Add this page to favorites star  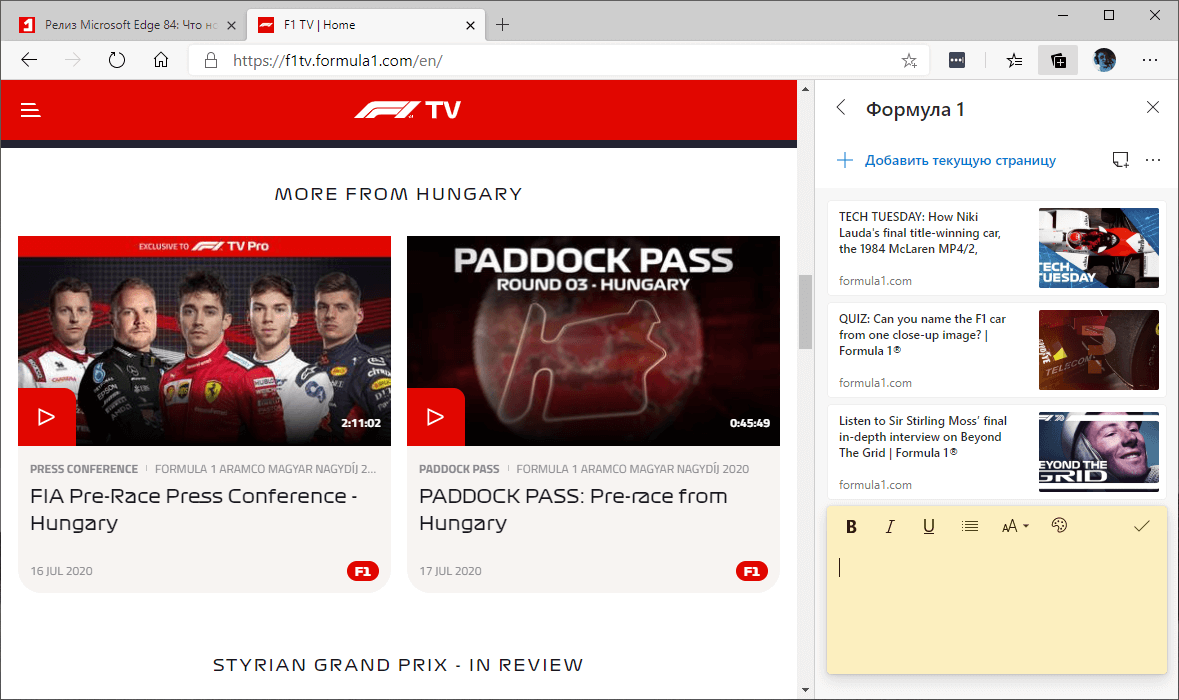coord(909,61)
